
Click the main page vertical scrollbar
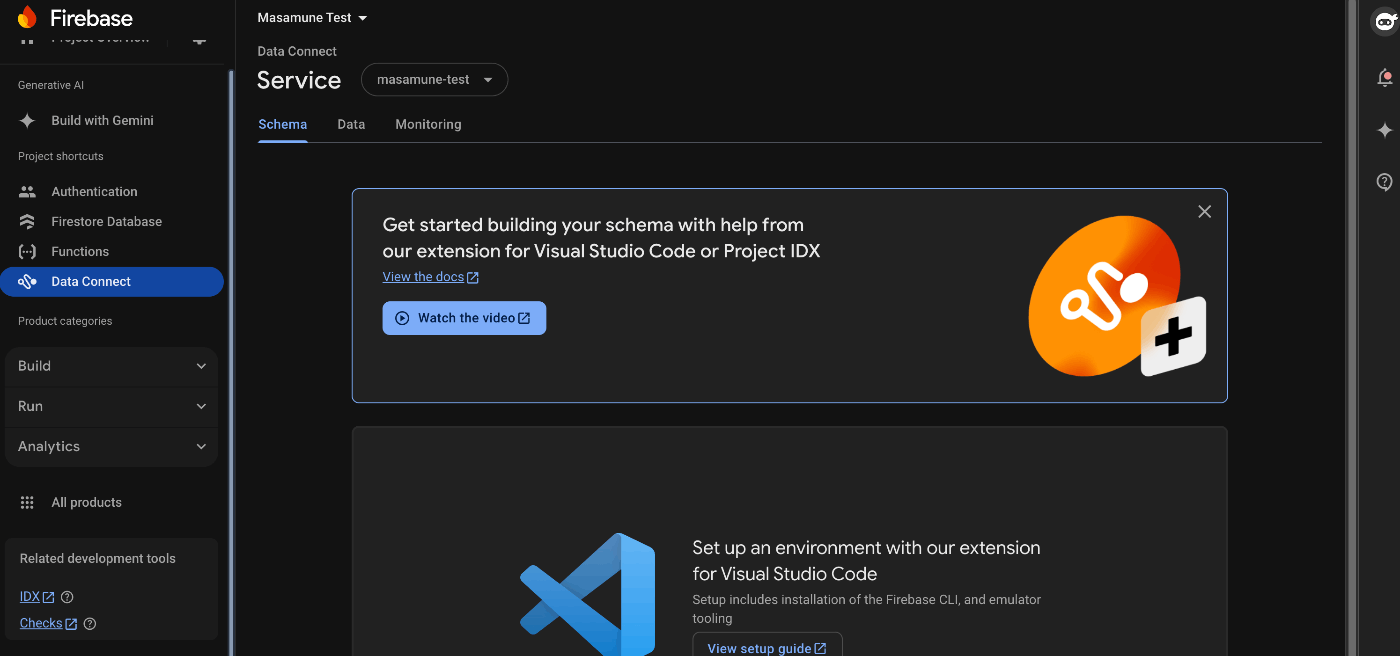pyautogui.click(x=1353, y=328)
